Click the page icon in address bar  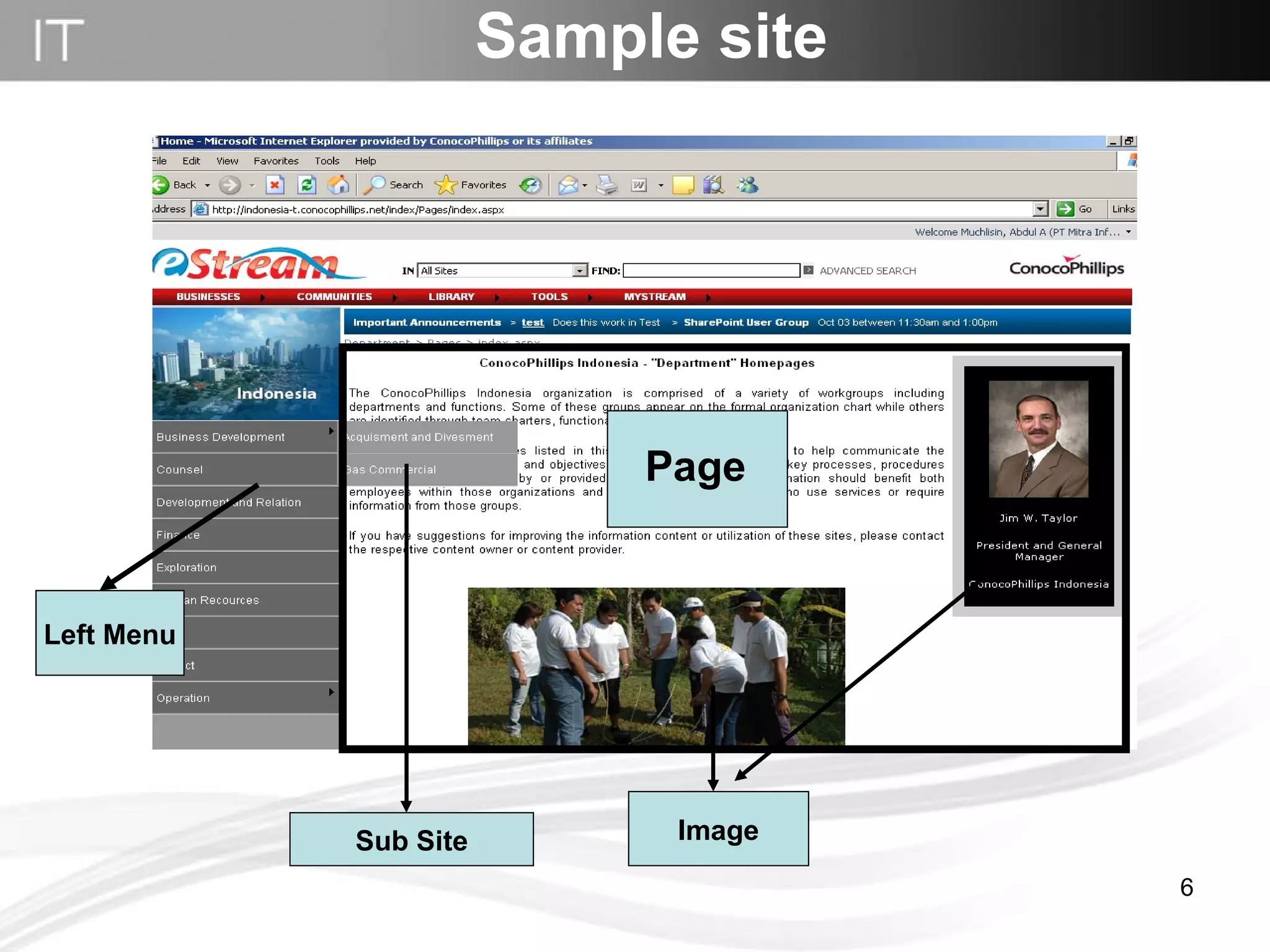click(200, 209)
